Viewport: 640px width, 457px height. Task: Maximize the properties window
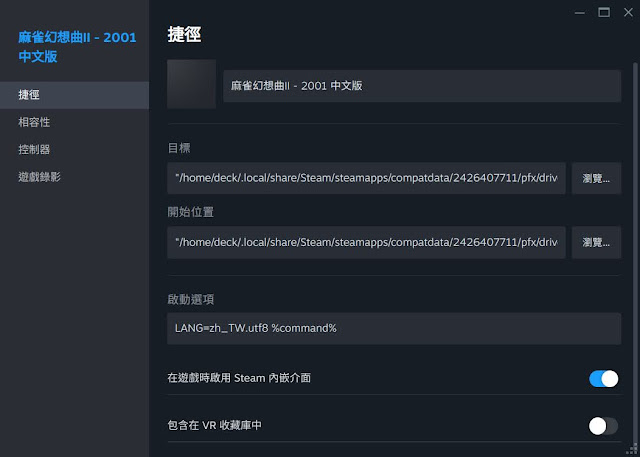tap(604, 13)
